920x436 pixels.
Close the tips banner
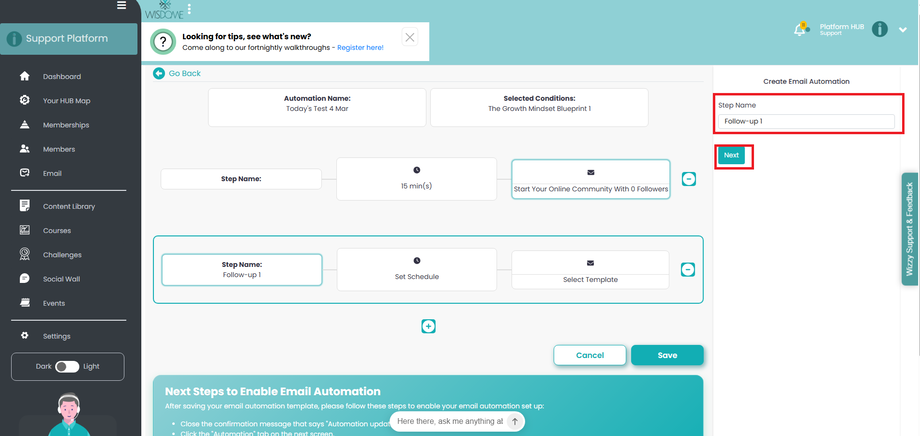[x=410, y=38]
